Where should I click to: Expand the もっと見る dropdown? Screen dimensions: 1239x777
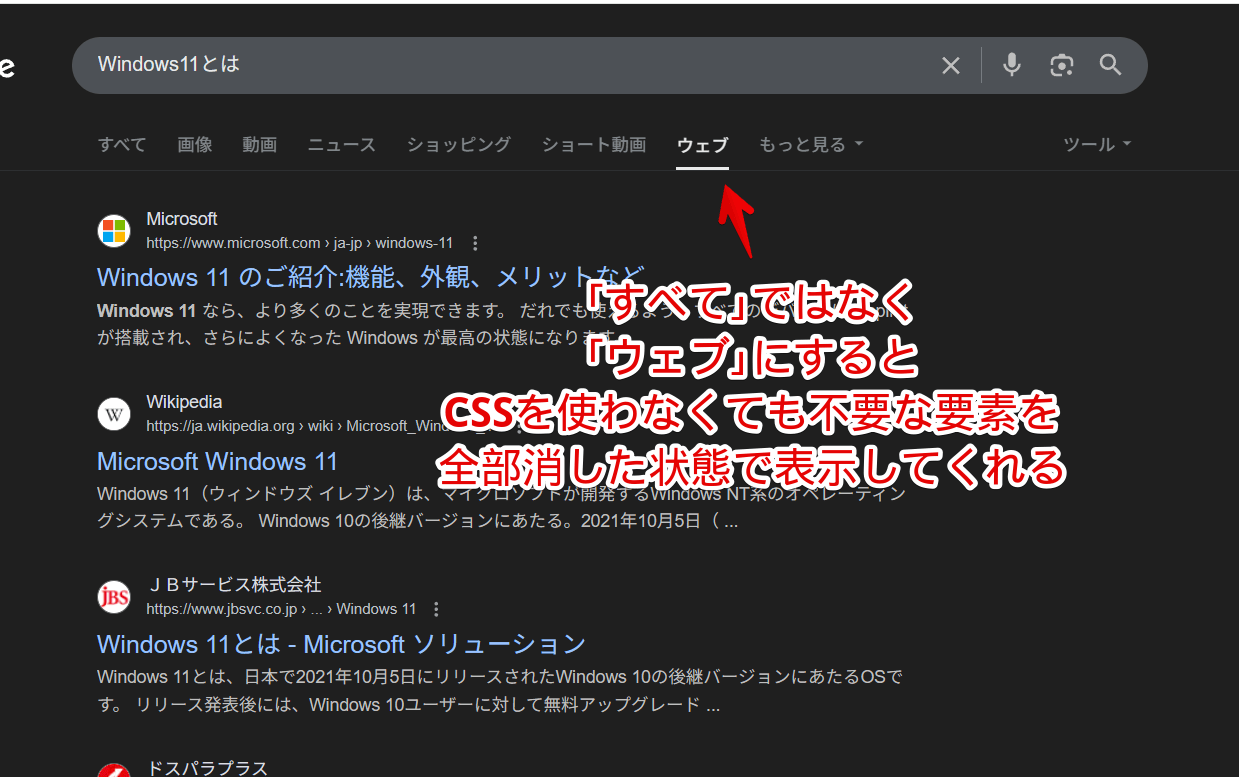tap(810, 144)
